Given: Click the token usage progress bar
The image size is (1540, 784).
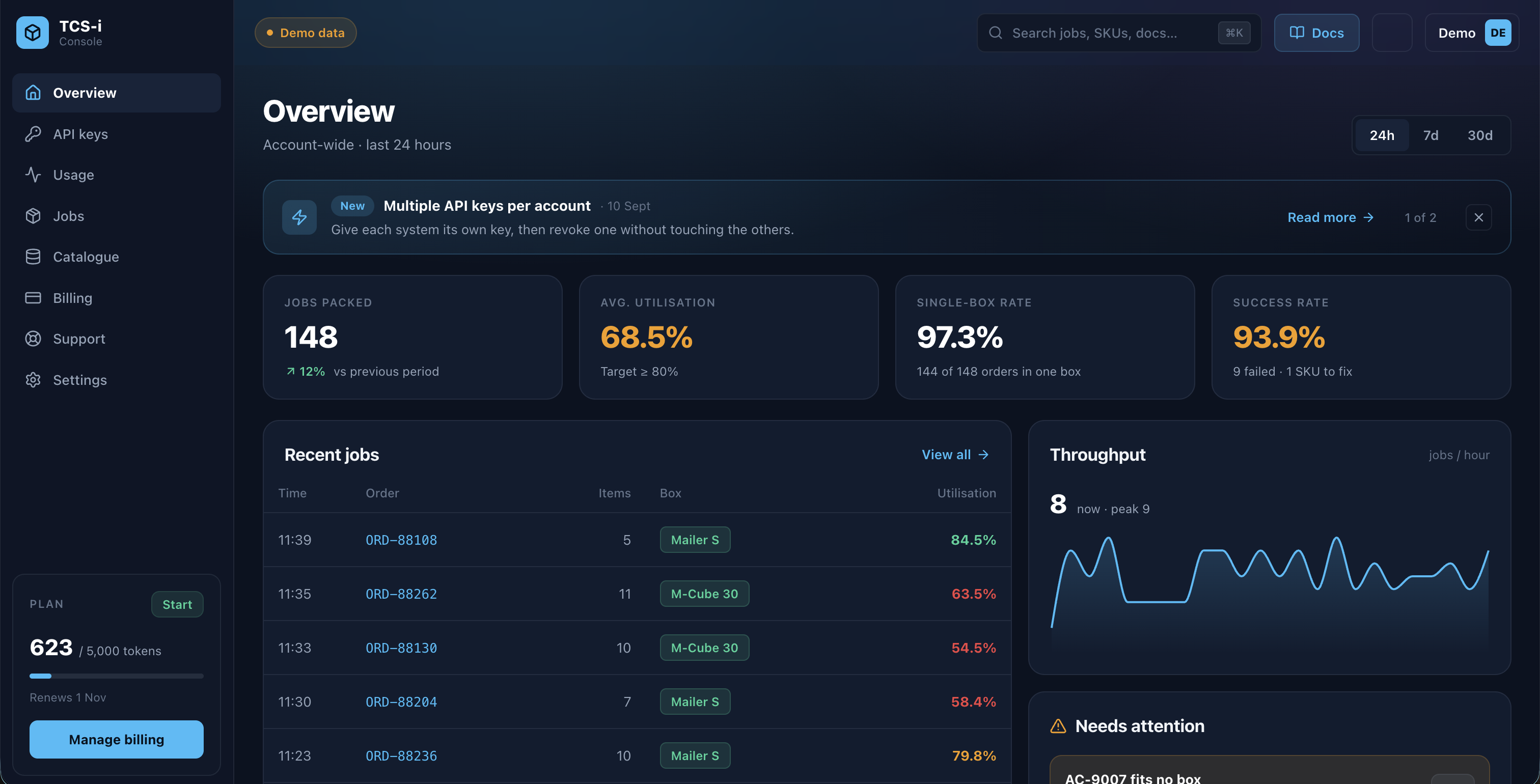Looking at the screenshot, I should (x=117, y=676).
